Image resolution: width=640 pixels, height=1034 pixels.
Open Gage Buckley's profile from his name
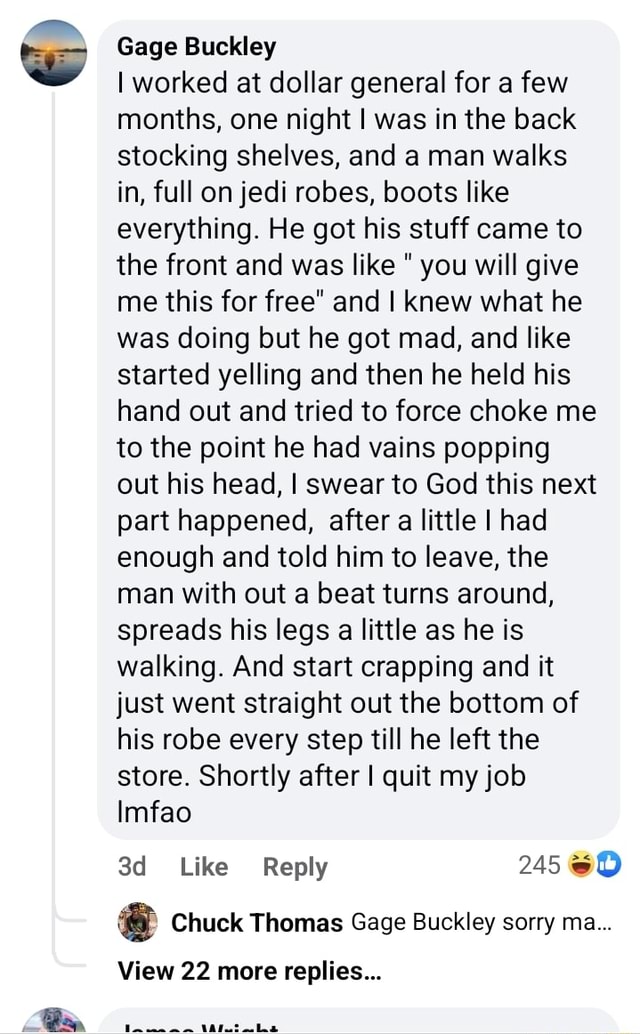[195, 45]
